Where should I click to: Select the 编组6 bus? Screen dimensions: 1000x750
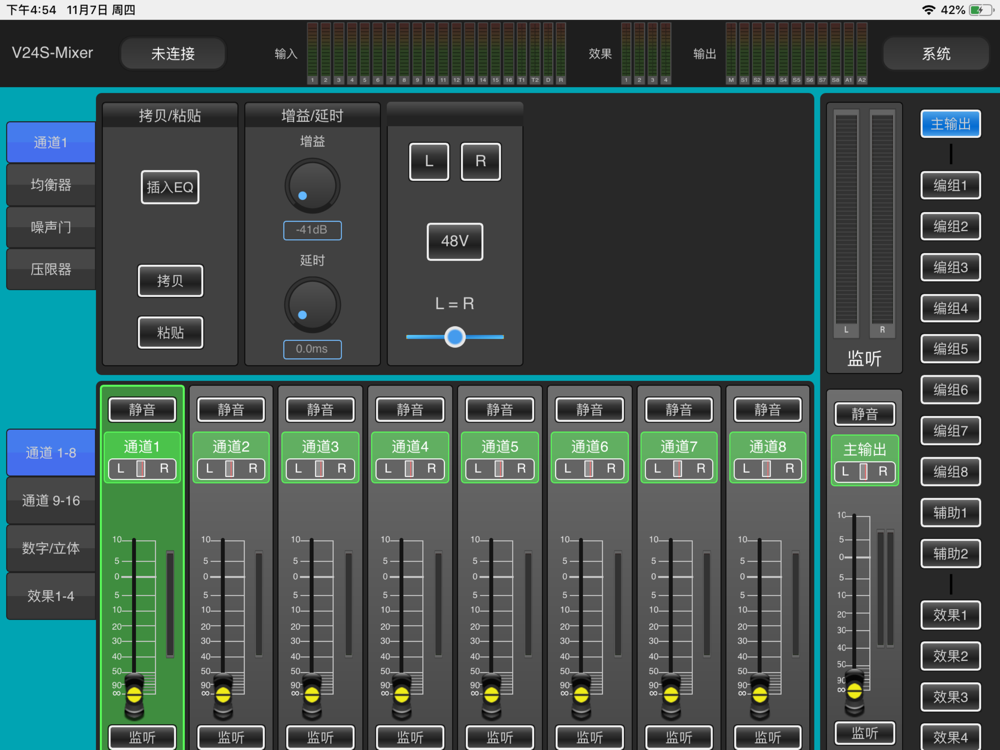(950, 390)
